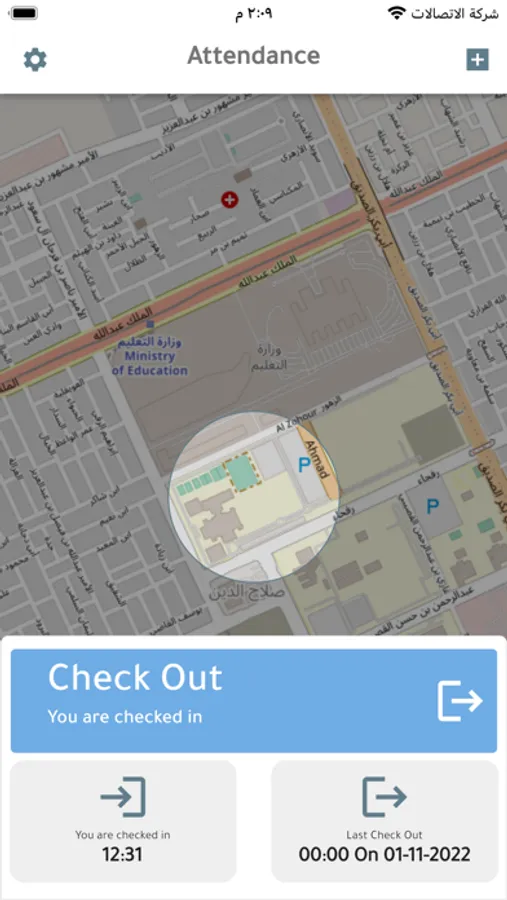The width and height of the screenshot is (507, 900).
Task: Open the Last Check Out card
Action: [384, 821]
